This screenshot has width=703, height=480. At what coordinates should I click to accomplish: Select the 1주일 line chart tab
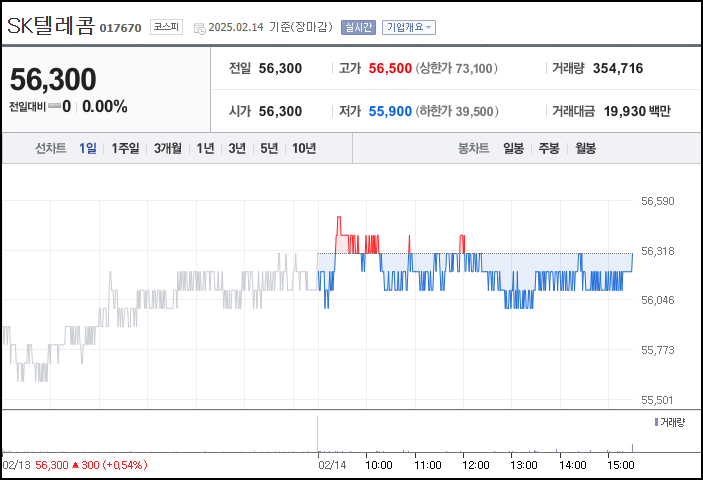125,148
